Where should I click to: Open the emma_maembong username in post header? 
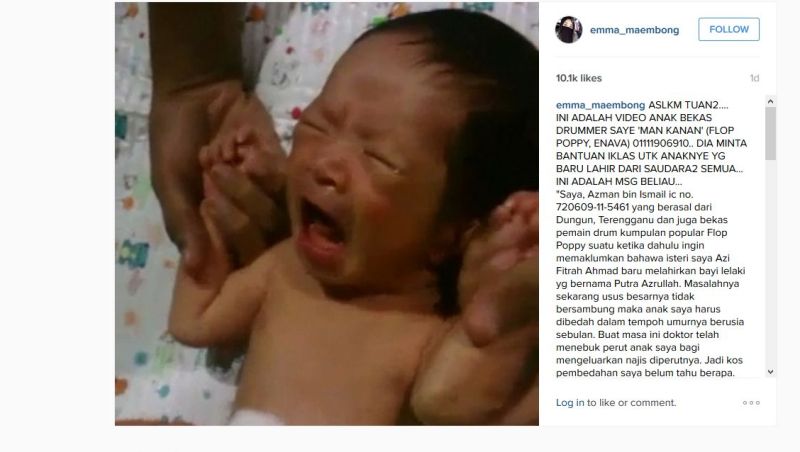coord(634,30)
